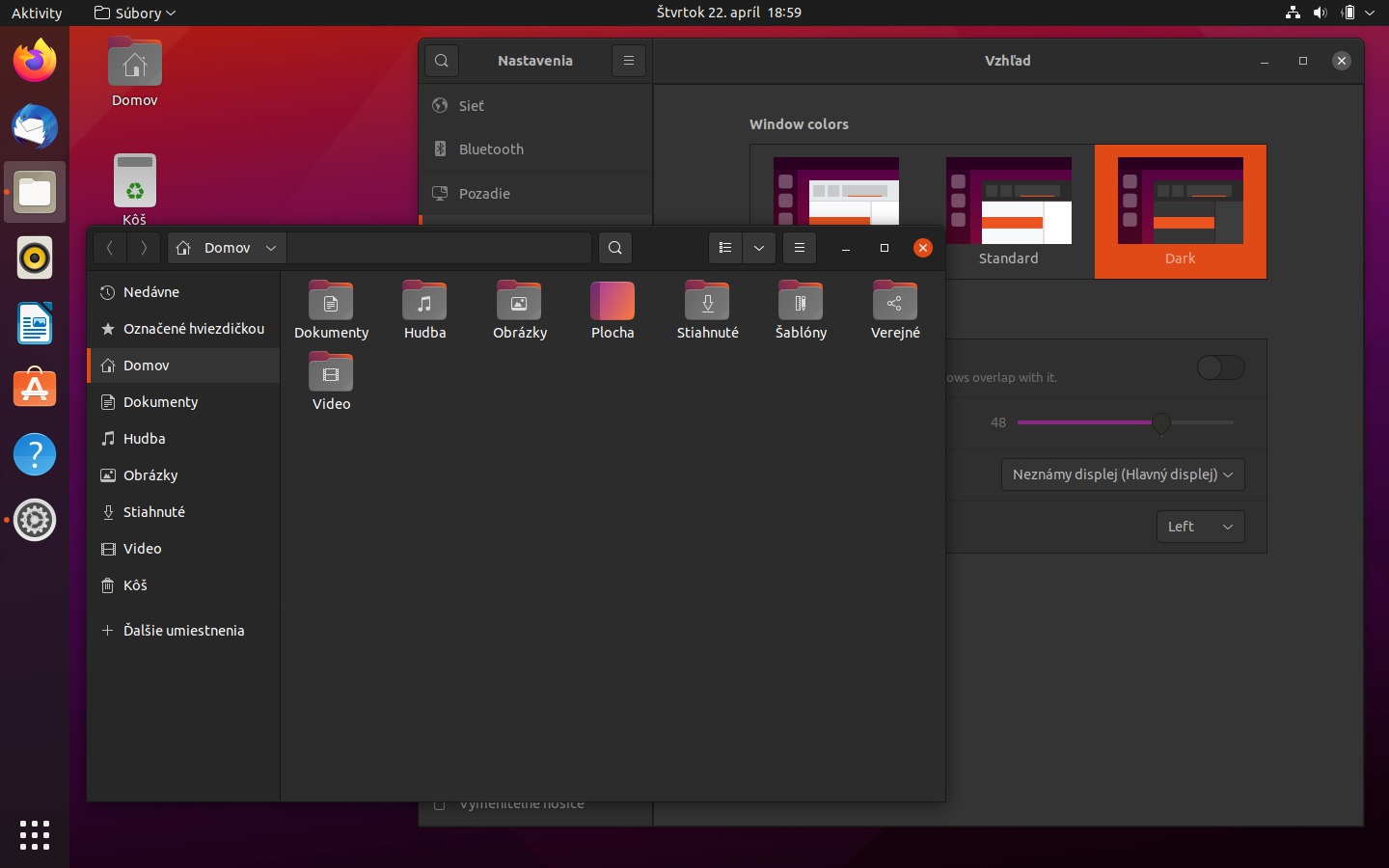Open Ďalšie umiestnenia in sidebar

click(x=183, y=631)
